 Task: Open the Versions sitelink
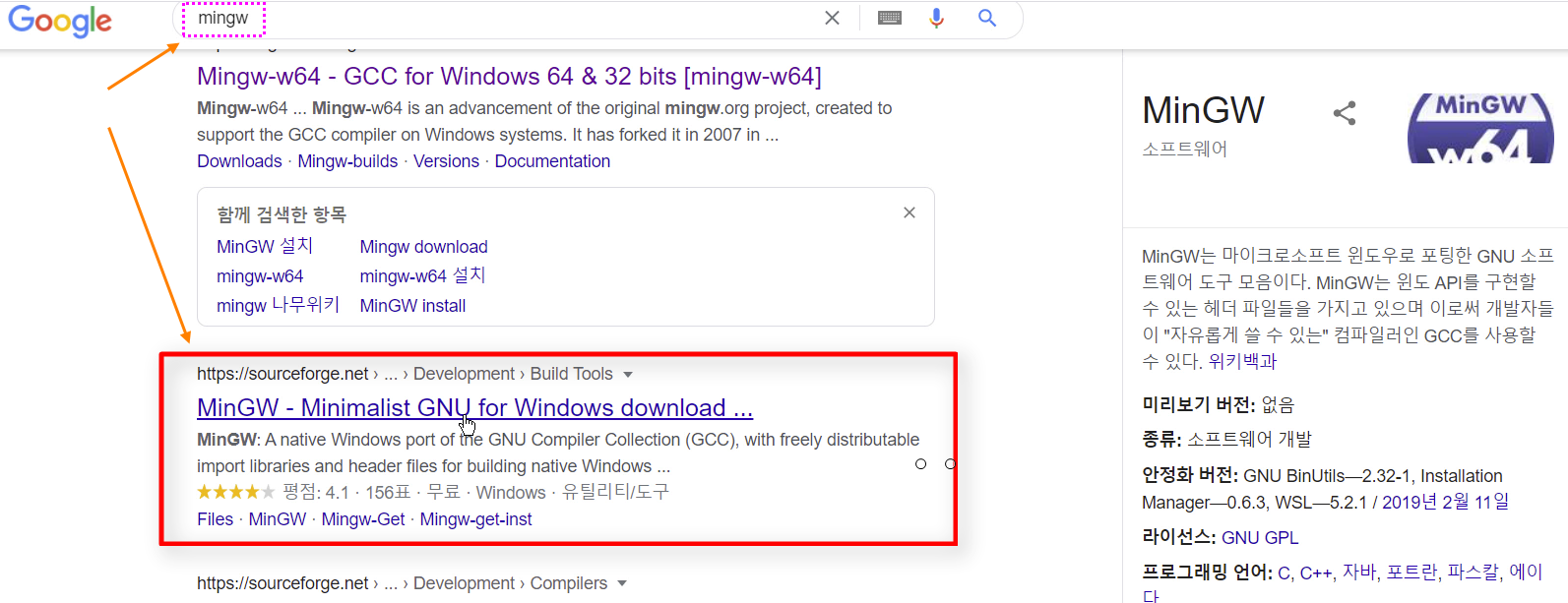(446, 161)
